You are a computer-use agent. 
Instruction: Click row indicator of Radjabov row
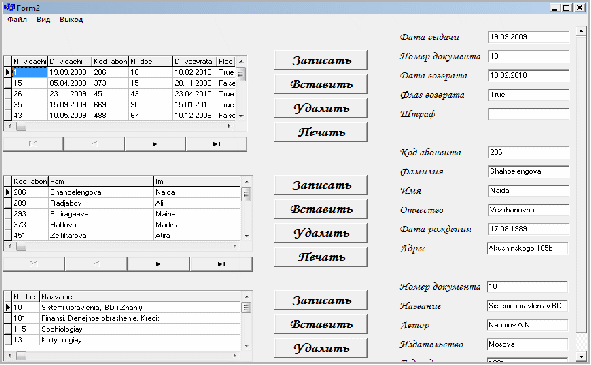point(8,203)
